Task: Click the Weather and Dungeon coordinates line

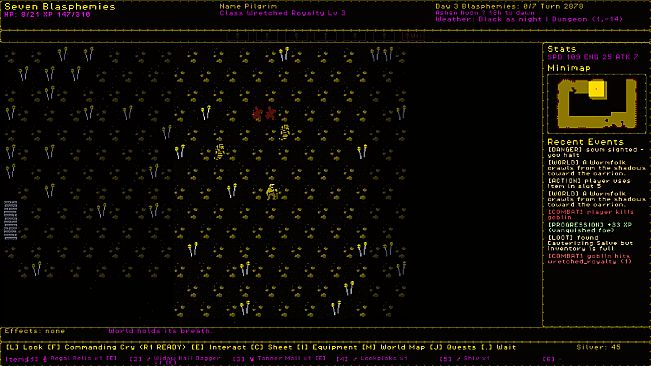Action: pyautogui.click(x=529, y=19)
